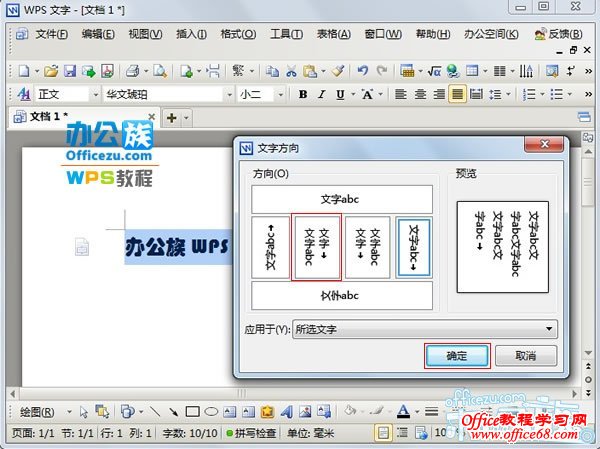Click the Redo arrow icon
This screenshot has height=449, width=600.
coord(382,71)
